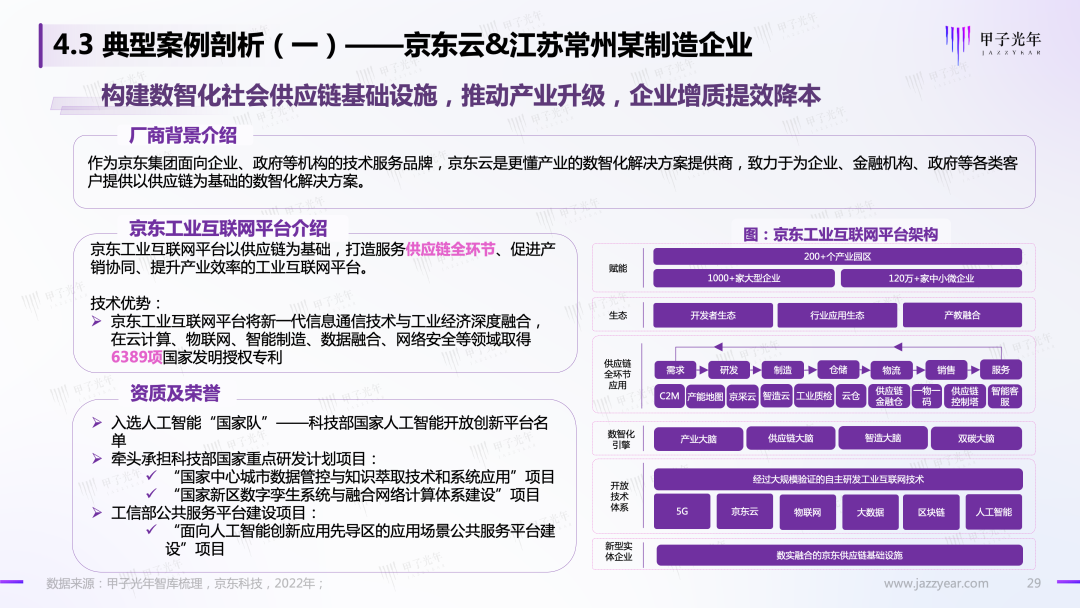The image size is (1080, 608).
Task: Click the 开放技术体系 row label
Action: 619,496
